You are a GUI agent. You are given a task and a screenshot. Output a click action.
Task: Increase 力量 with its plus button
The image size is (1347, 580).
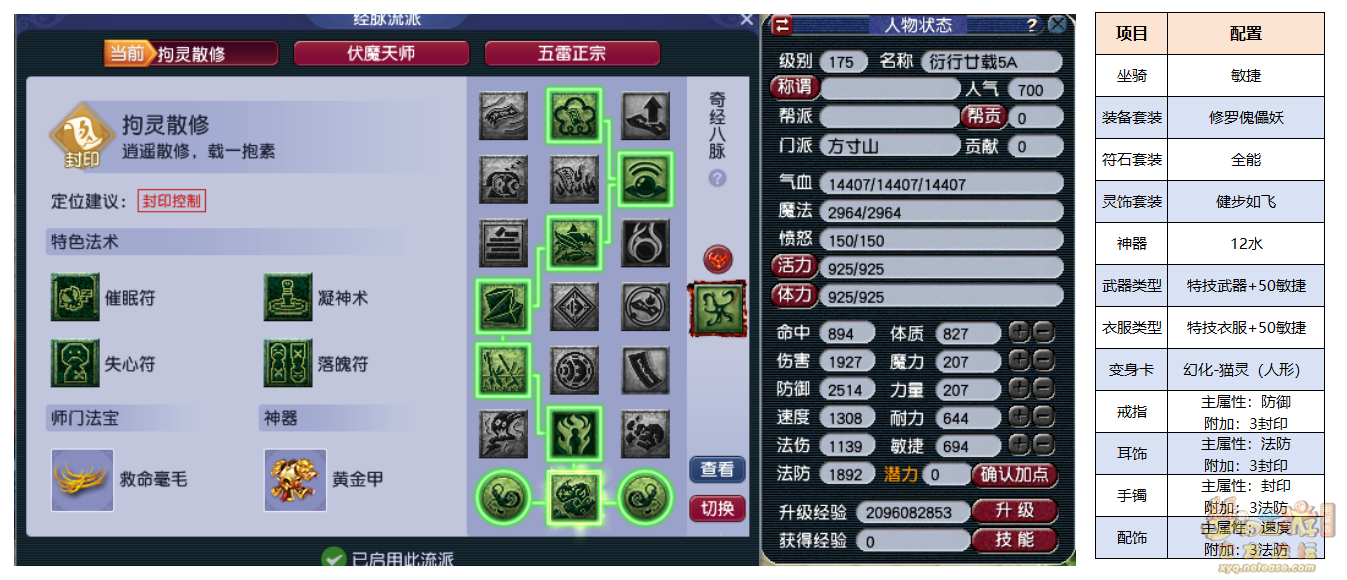[1018, 388]
